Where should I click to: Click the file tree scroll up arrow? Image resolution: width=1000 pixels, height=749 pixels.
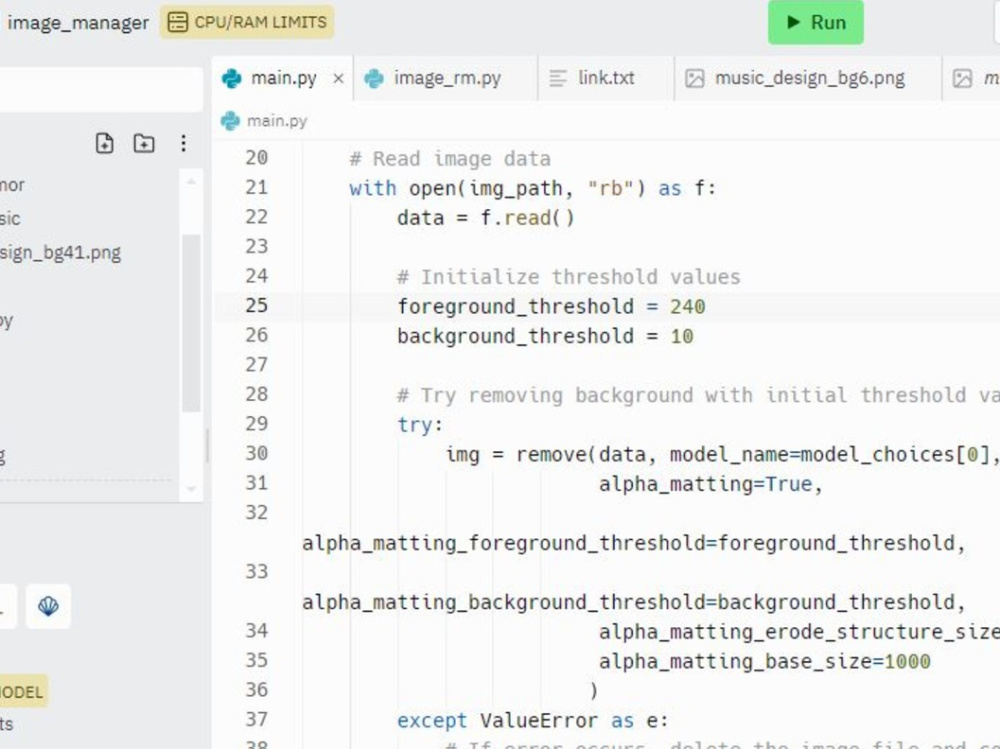click(191, 182)
